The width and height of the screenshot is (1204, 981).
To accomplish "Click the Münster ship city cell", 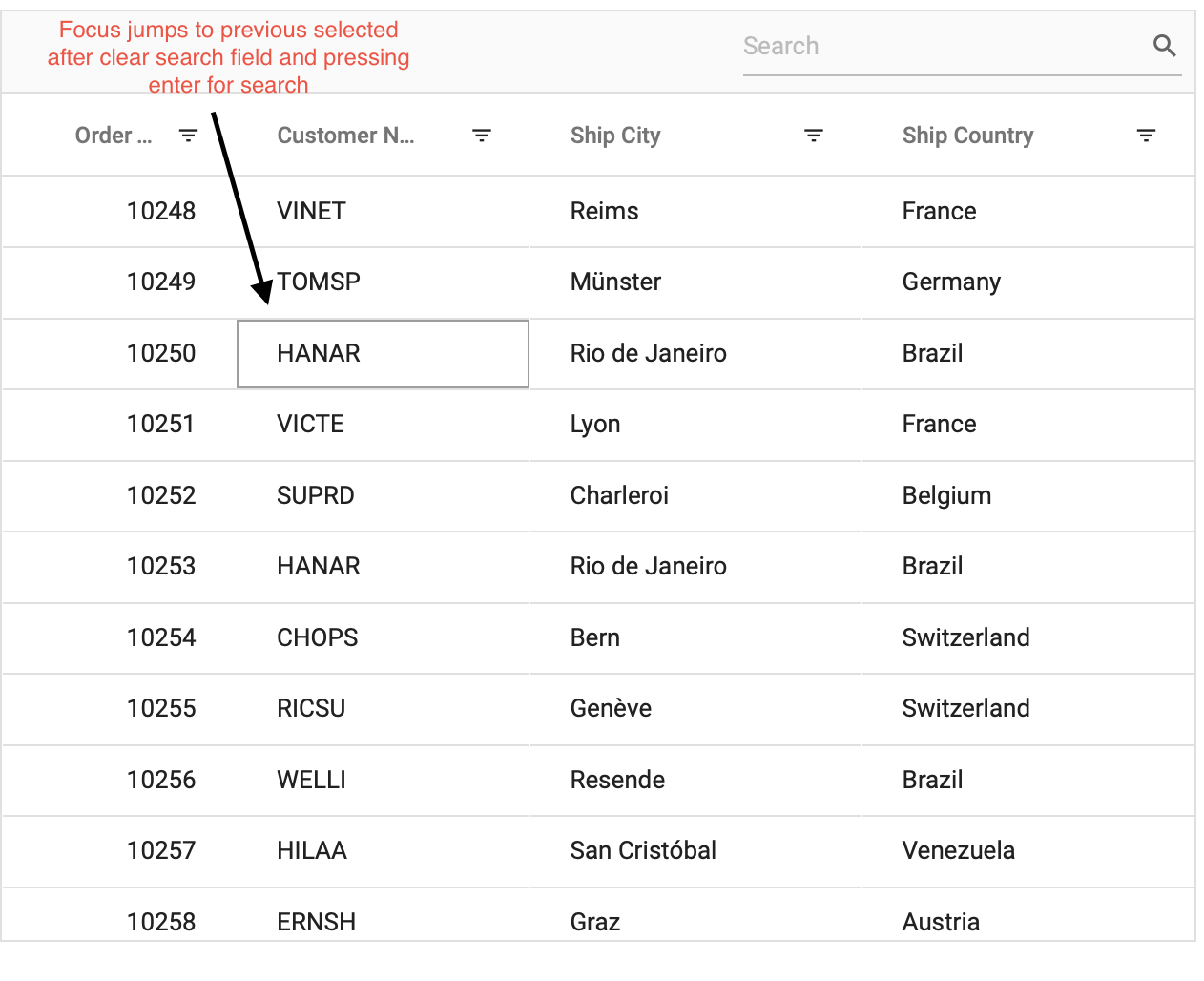I will tap(615, 282).
